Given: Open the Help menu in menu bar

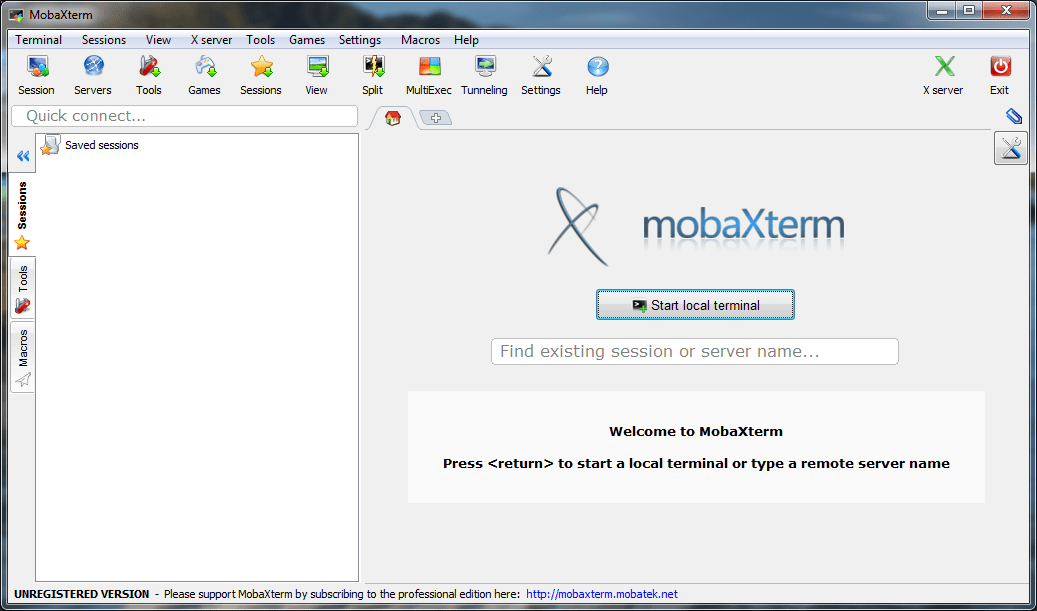Looking at the screenshot, I should [x=466, y=40].
